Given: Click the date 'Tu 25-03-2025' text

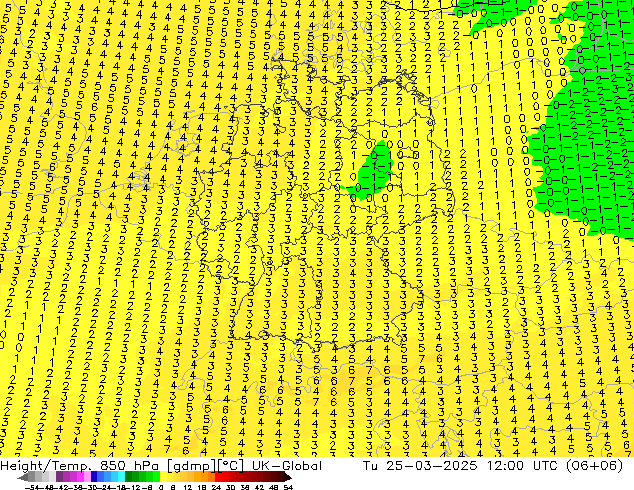Looking at the screenshot, I should [420, 466].
